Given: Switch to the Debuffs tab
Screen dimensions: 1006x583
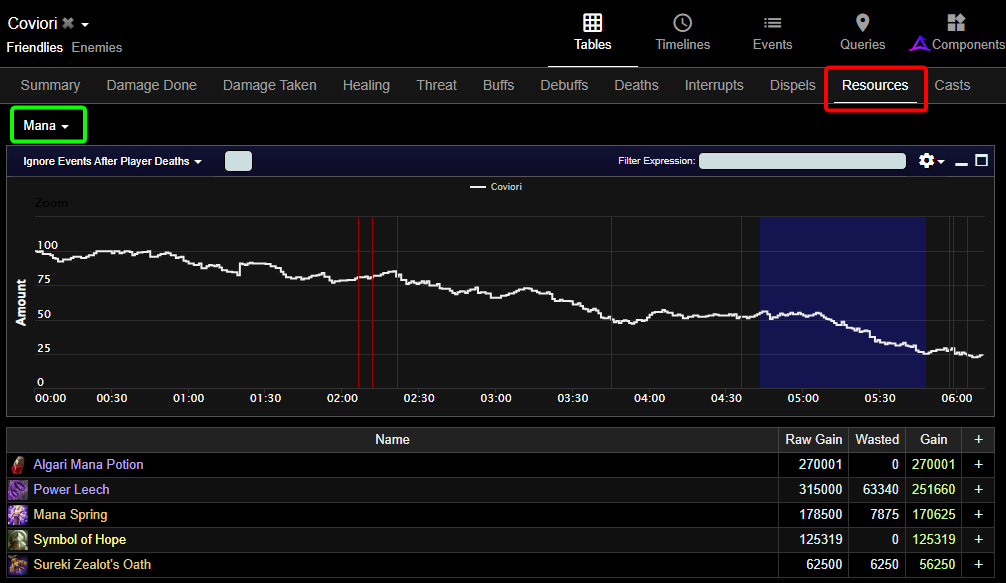Looking at the screenshot, I should (564, 85).
